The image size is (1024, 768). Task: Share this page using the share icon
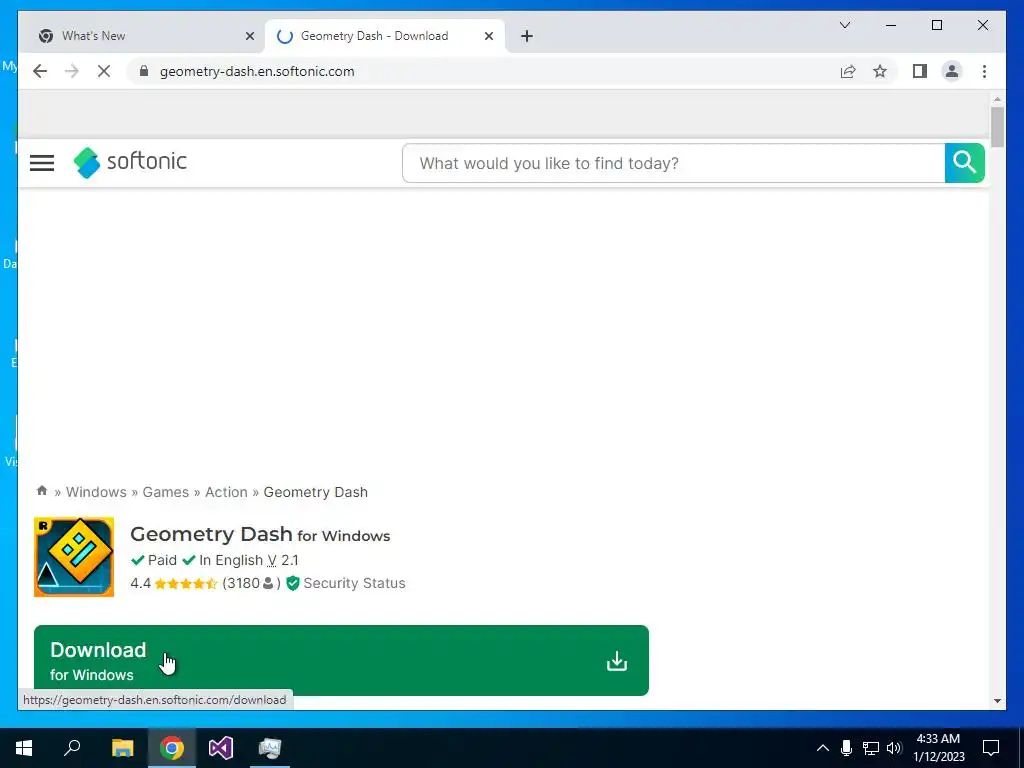[x=848, y=71]
